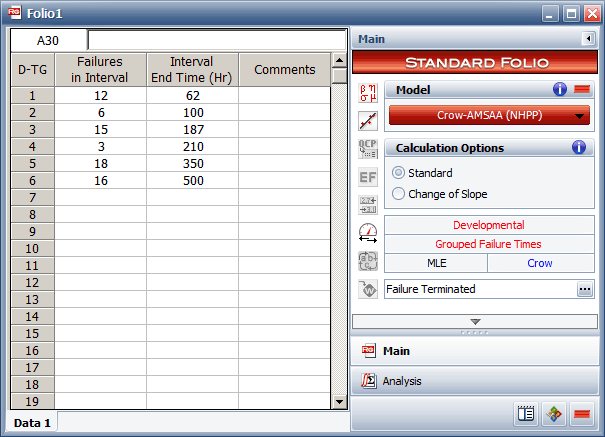Click the Model info icon
The height and width of the screenshot is (437, 605).
(x=560, y=90)
